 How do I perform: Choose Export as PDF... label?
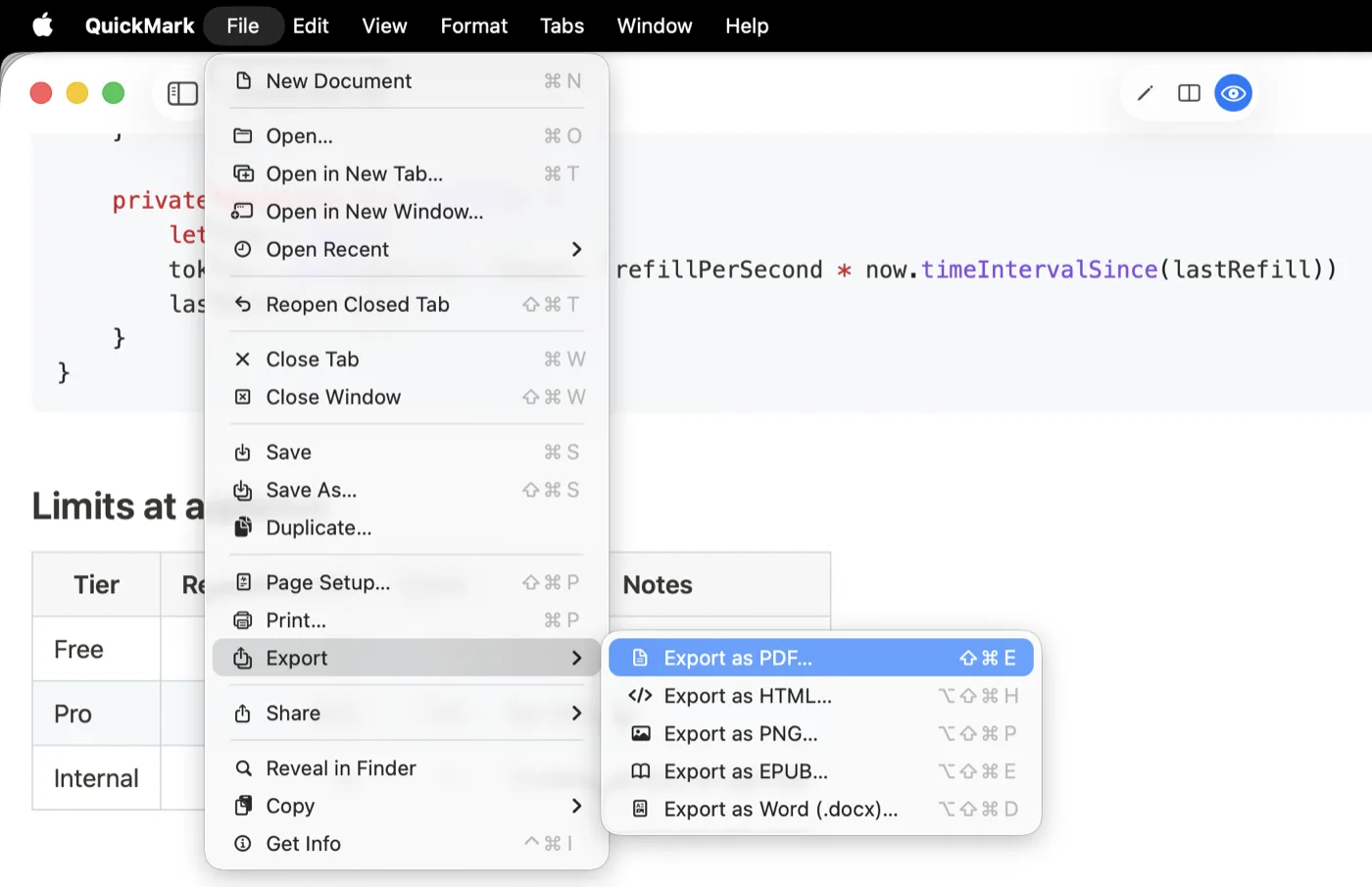(738, 658)
